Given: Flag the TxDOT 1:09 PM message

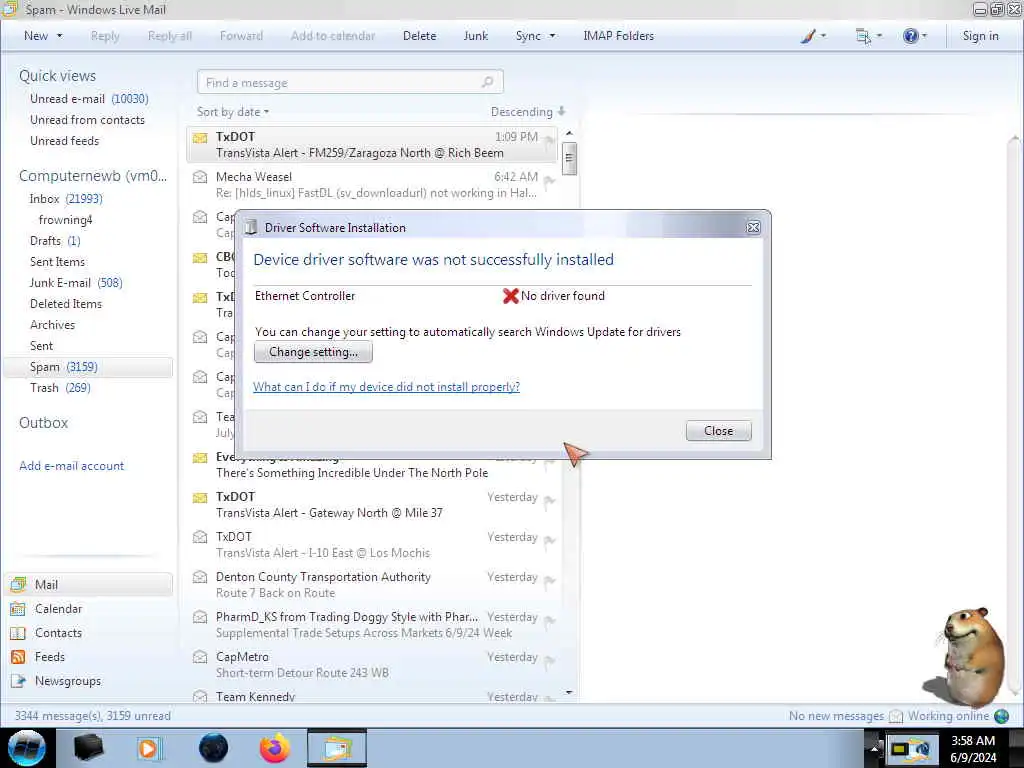Looking at the screenshot, I should click(x=549, y=140).
